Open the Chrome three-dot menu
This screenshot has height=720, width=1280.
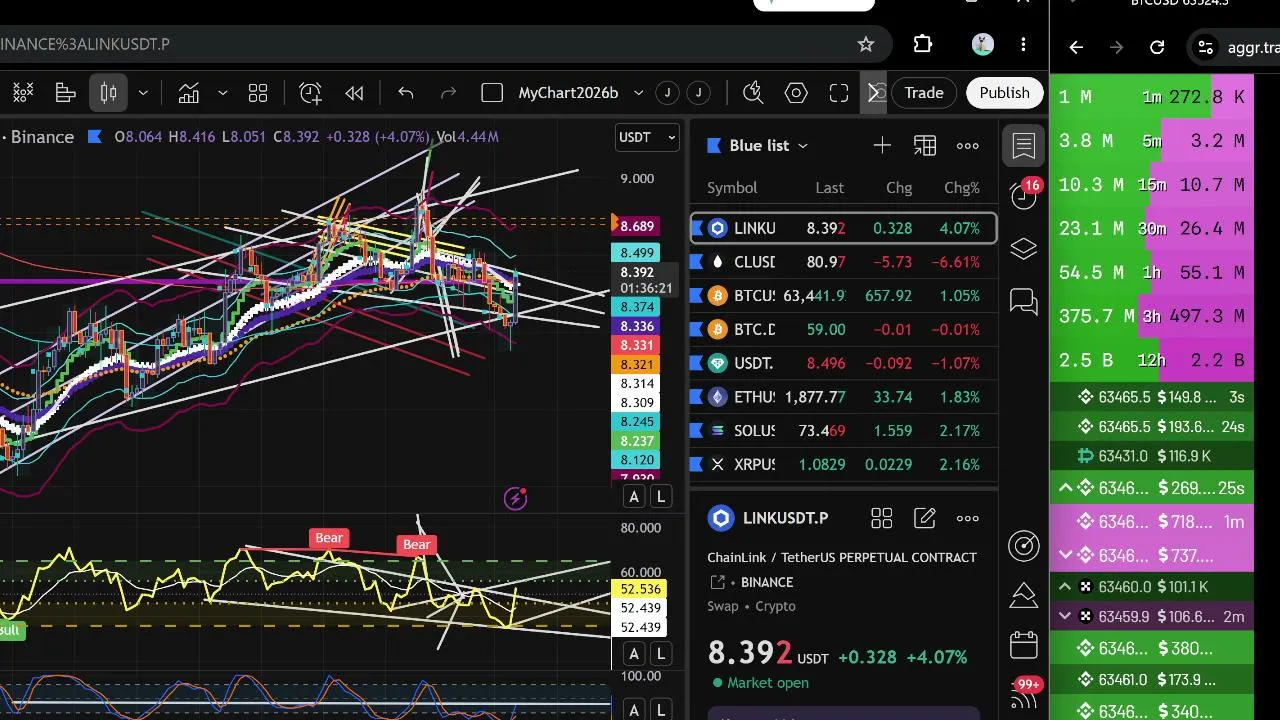pyautogui.click(x=1023, y=44)
